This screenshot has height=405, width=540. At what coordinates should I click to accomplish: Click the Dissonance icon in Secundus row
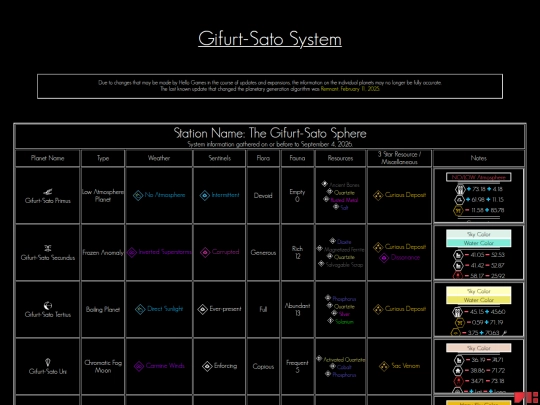pos(384,258)
